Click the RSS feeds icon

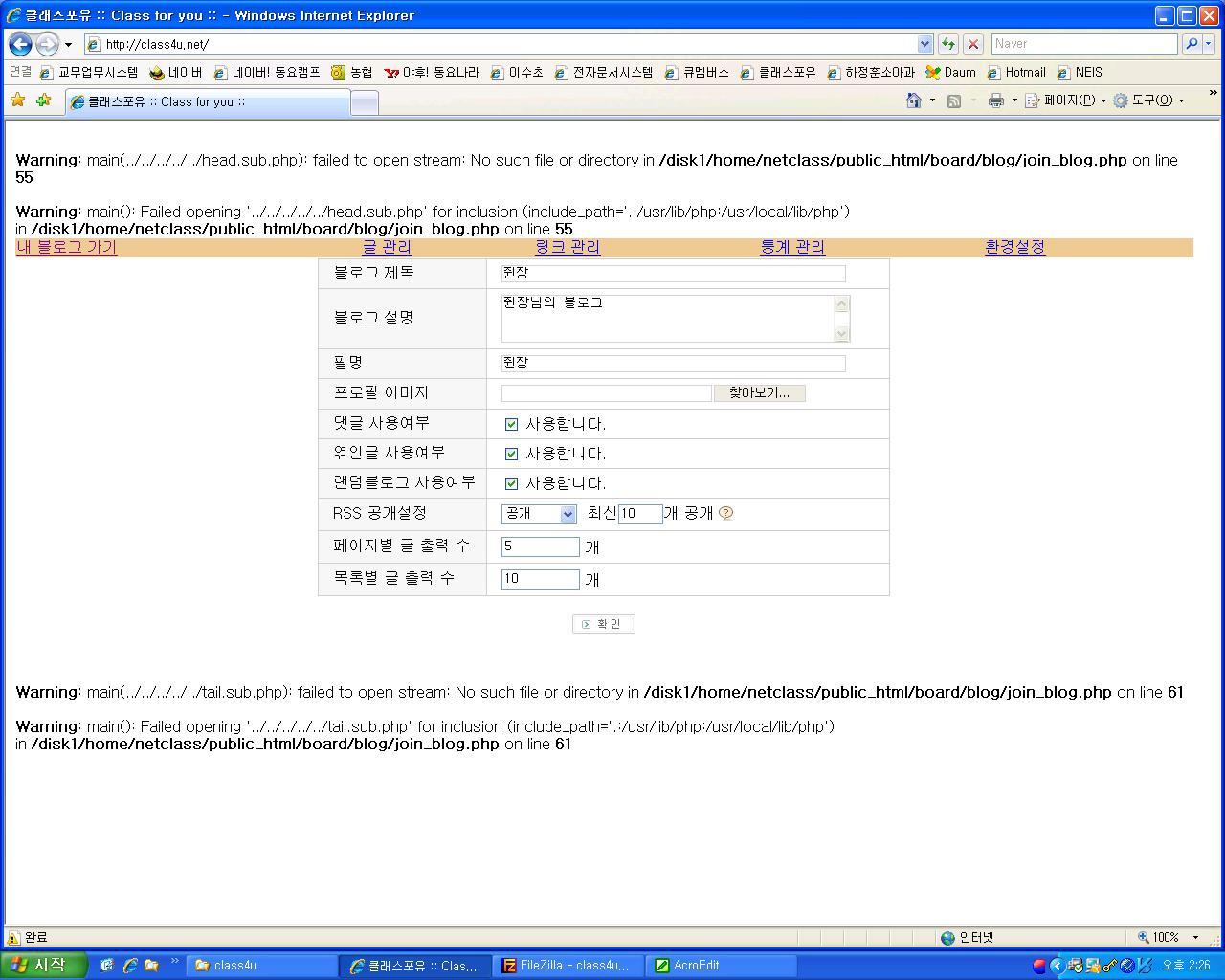point(954,100)
